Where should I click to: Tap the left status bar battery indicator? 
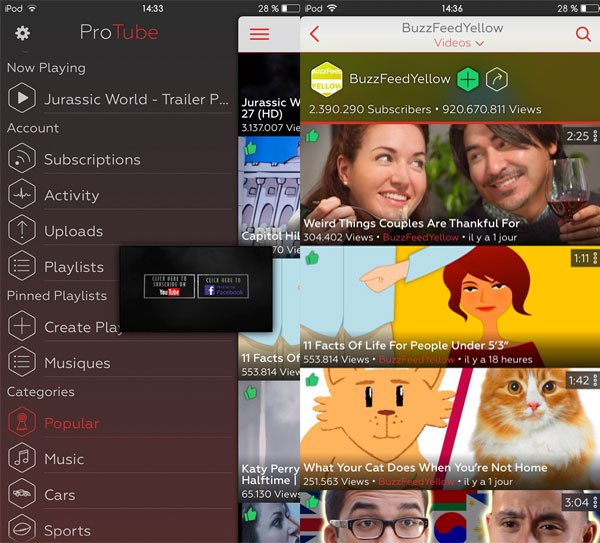click(291, 8)
